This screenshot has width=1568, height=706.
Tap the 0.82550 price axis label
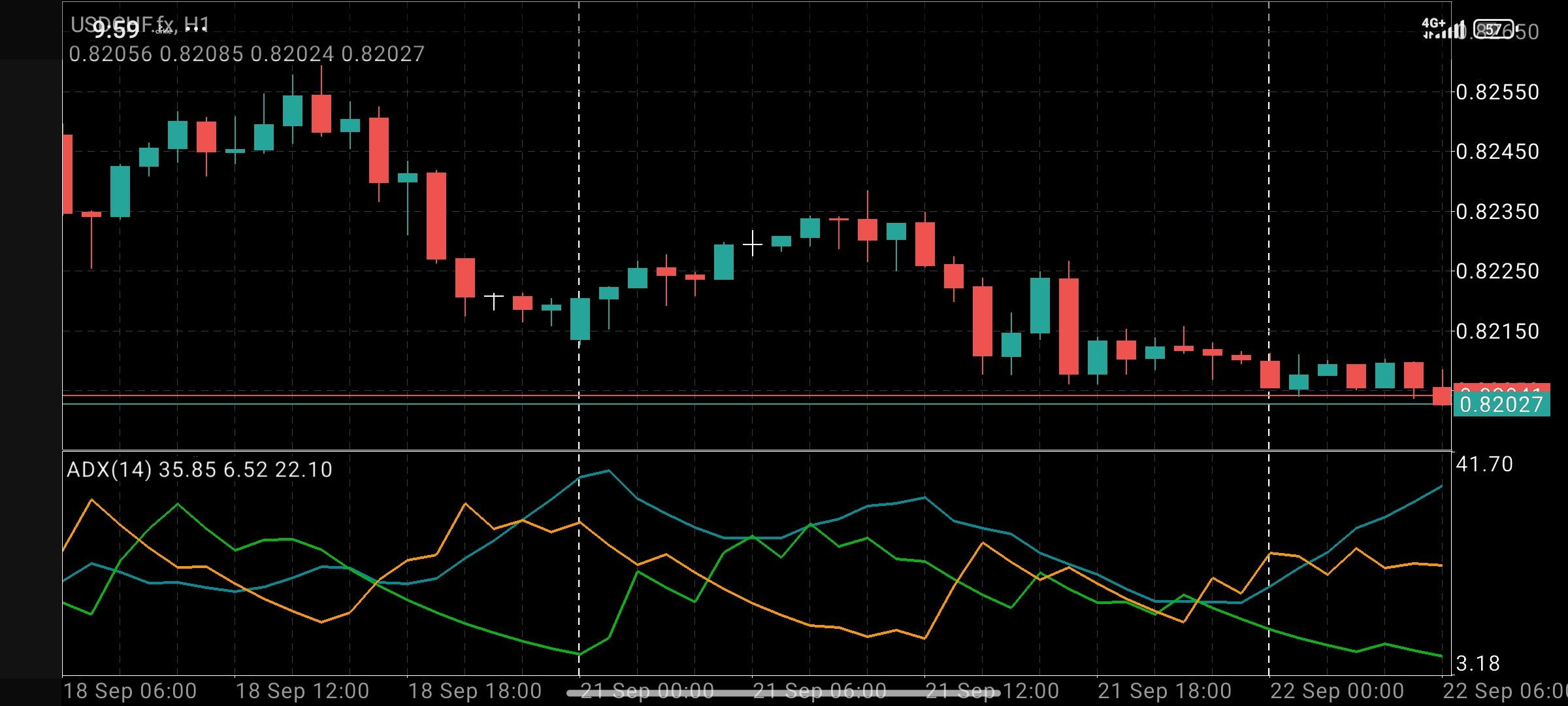1497,92
